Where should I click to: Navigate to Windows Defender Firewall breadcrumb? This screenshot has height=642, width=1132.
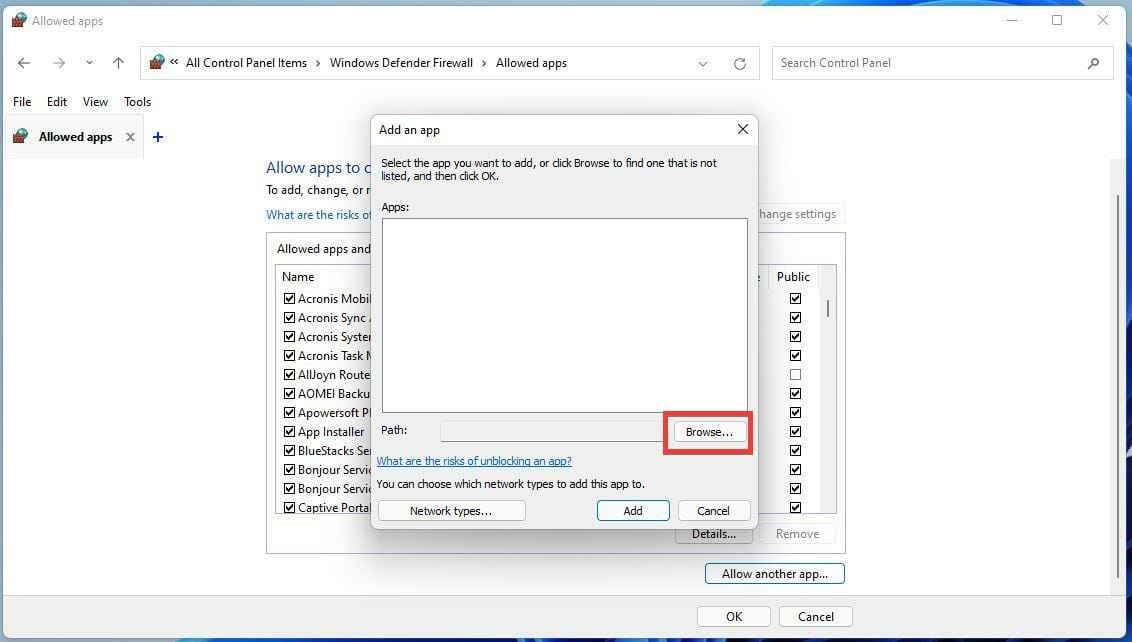(x=401, y=63)
